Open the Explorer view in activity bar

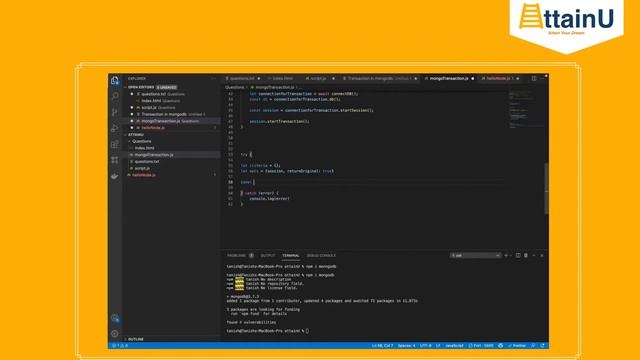(115, 80)
